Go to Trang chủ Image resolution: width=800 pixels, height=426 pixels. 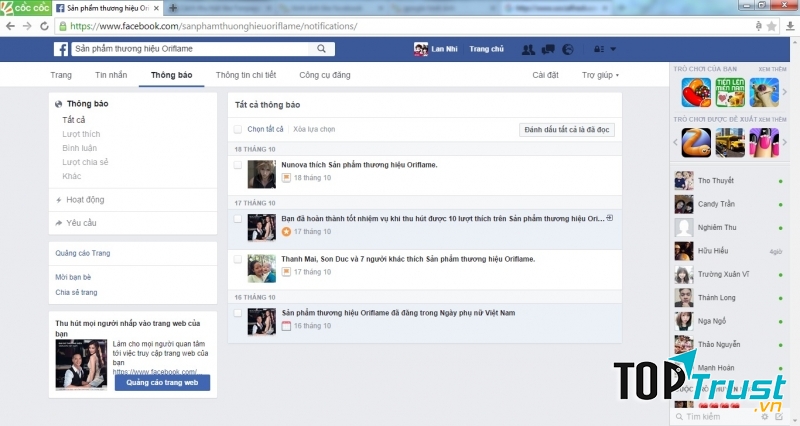tap(486, 49)
